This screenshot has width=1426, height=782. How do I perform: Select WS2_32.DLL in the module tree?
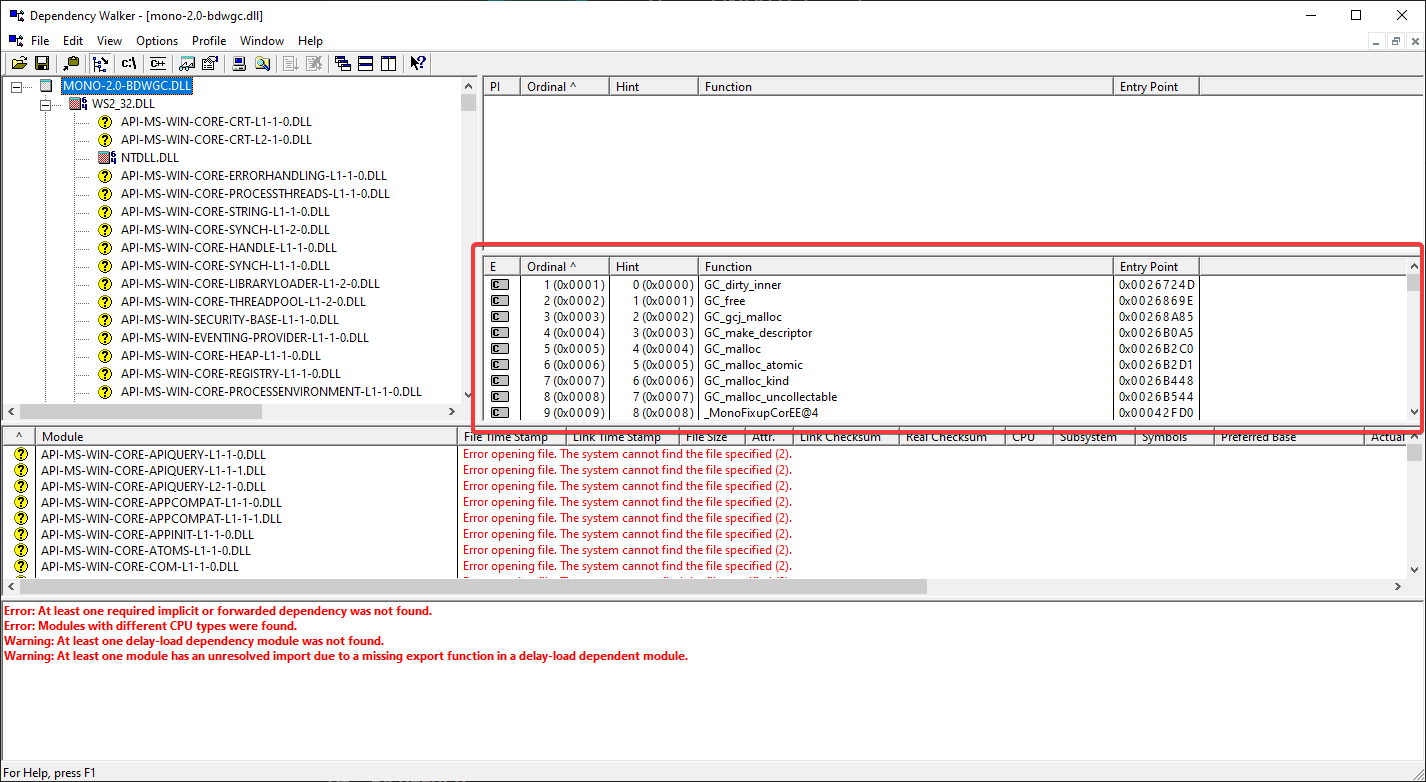coord(124,104)
